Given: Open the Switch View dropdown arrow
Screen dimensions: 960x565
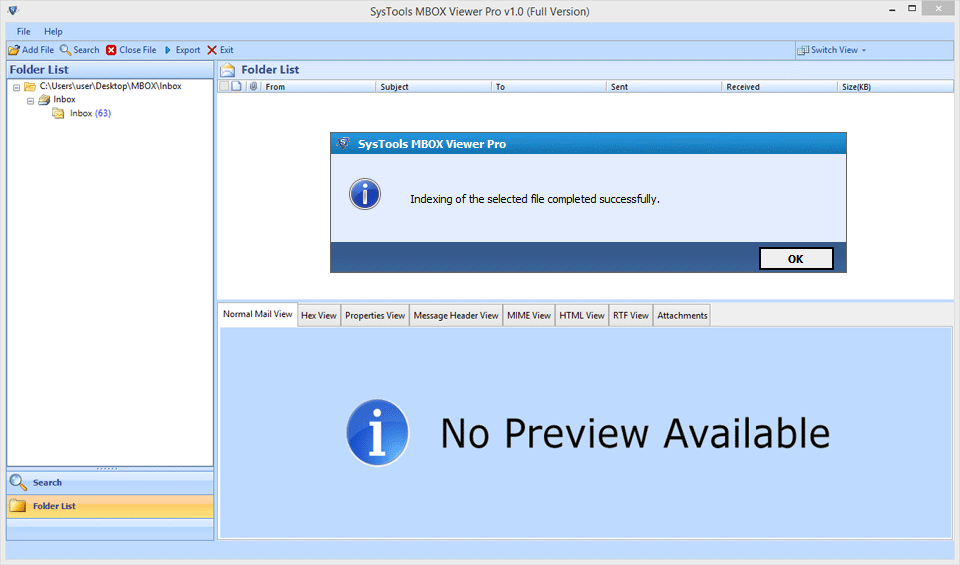Looking at the screenshot, I should [864, 50].
